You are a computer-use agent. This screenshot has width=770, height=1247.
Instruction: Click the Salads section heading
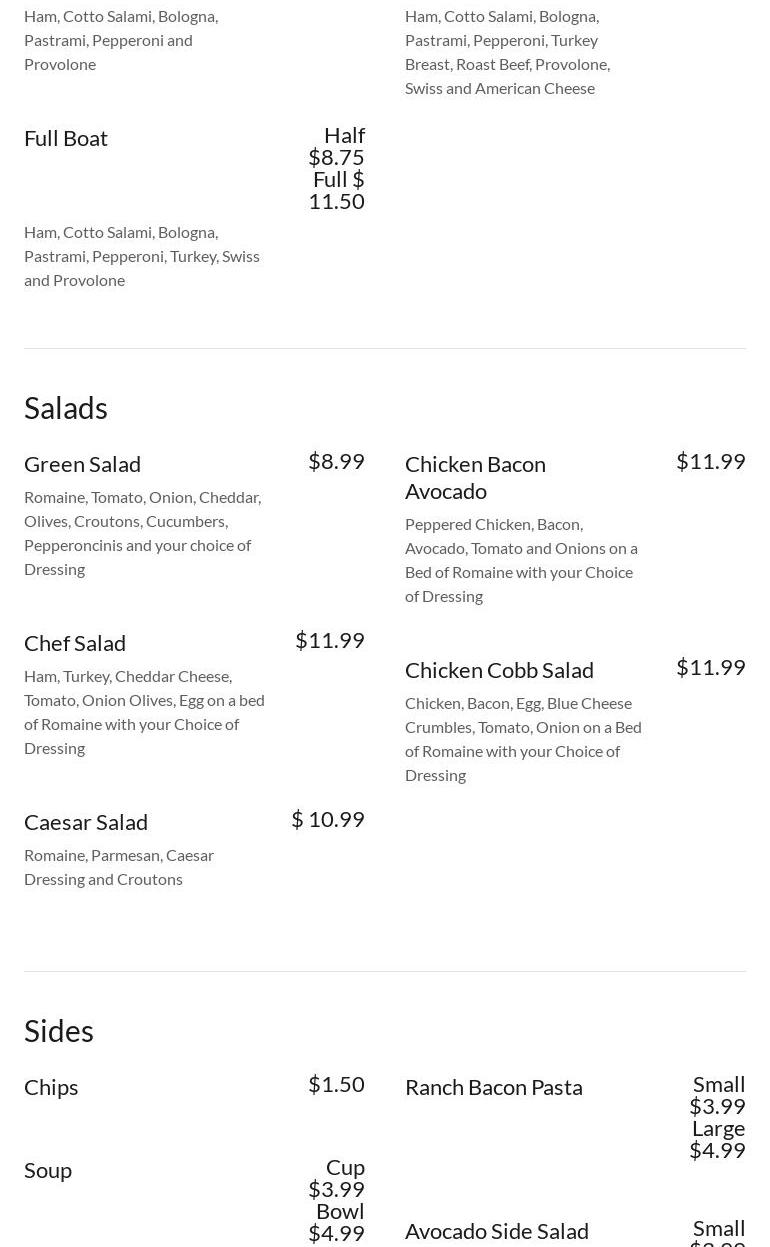pos(66,408)
